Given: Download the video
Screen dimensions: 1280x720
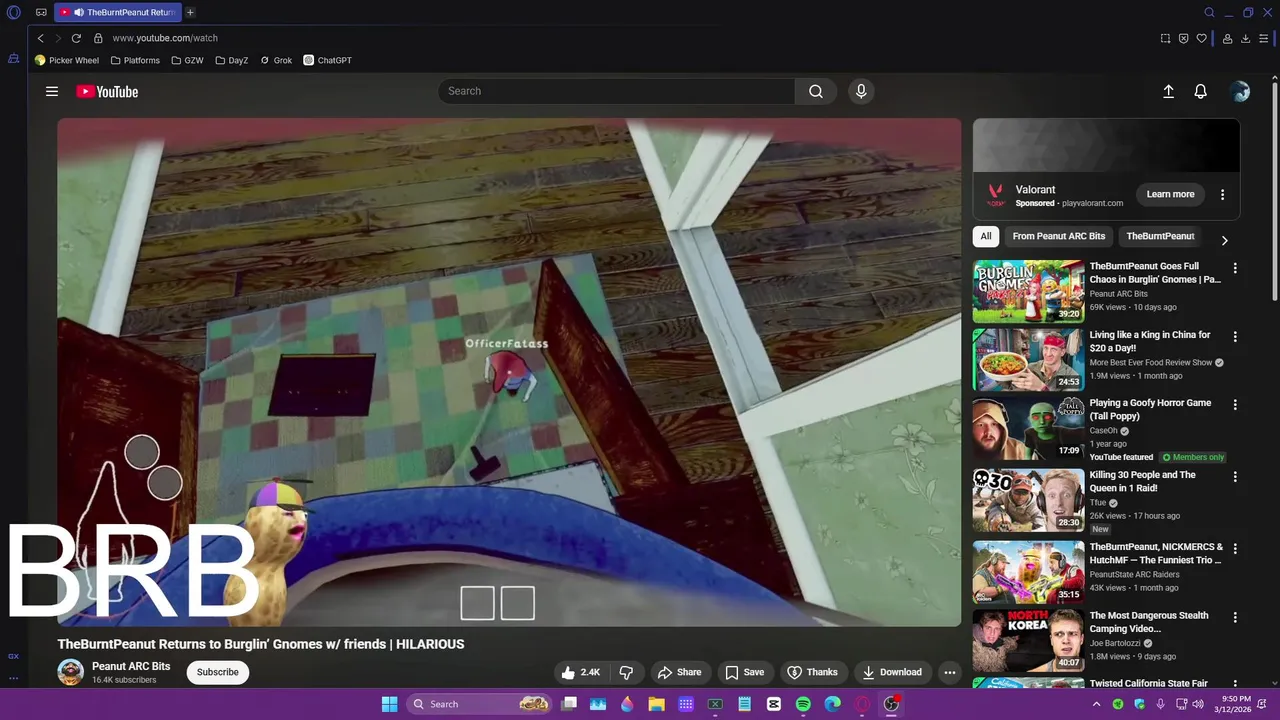Looking at the screenshot, I should [892, 672].
